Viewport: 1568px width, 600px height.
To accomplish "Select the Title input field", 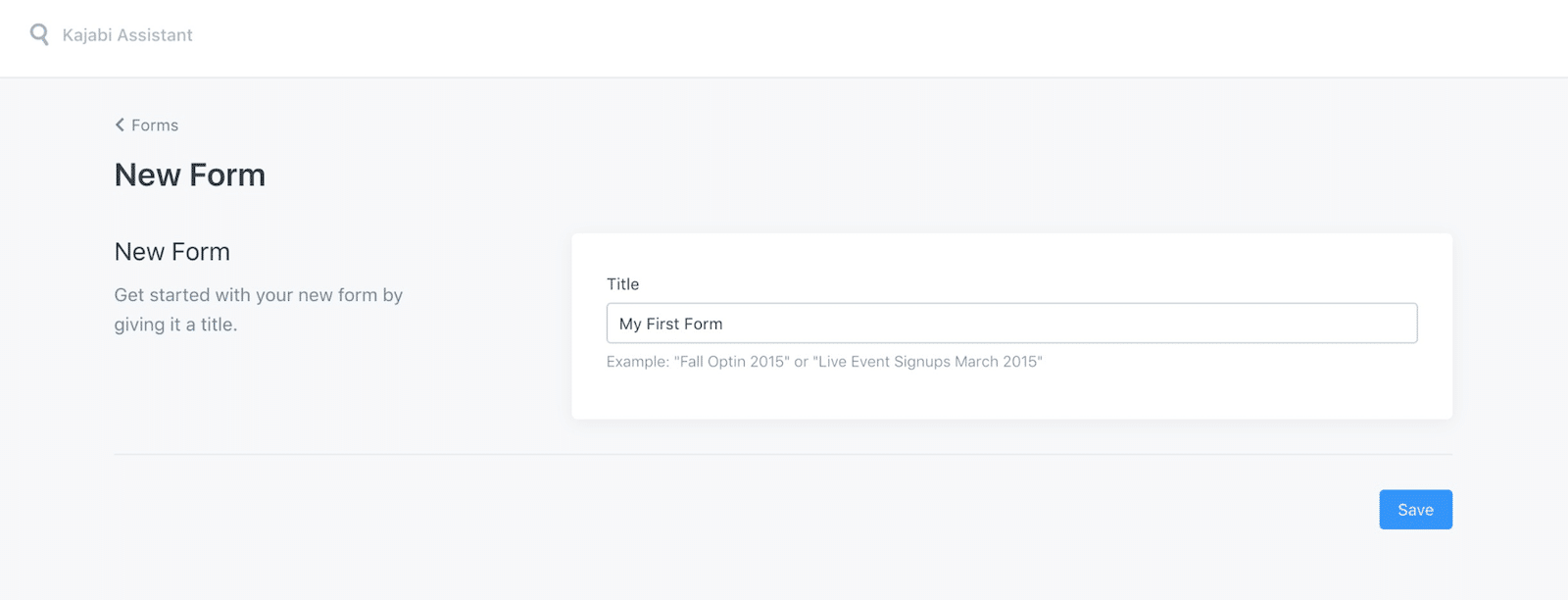I will coord(1011,324).
